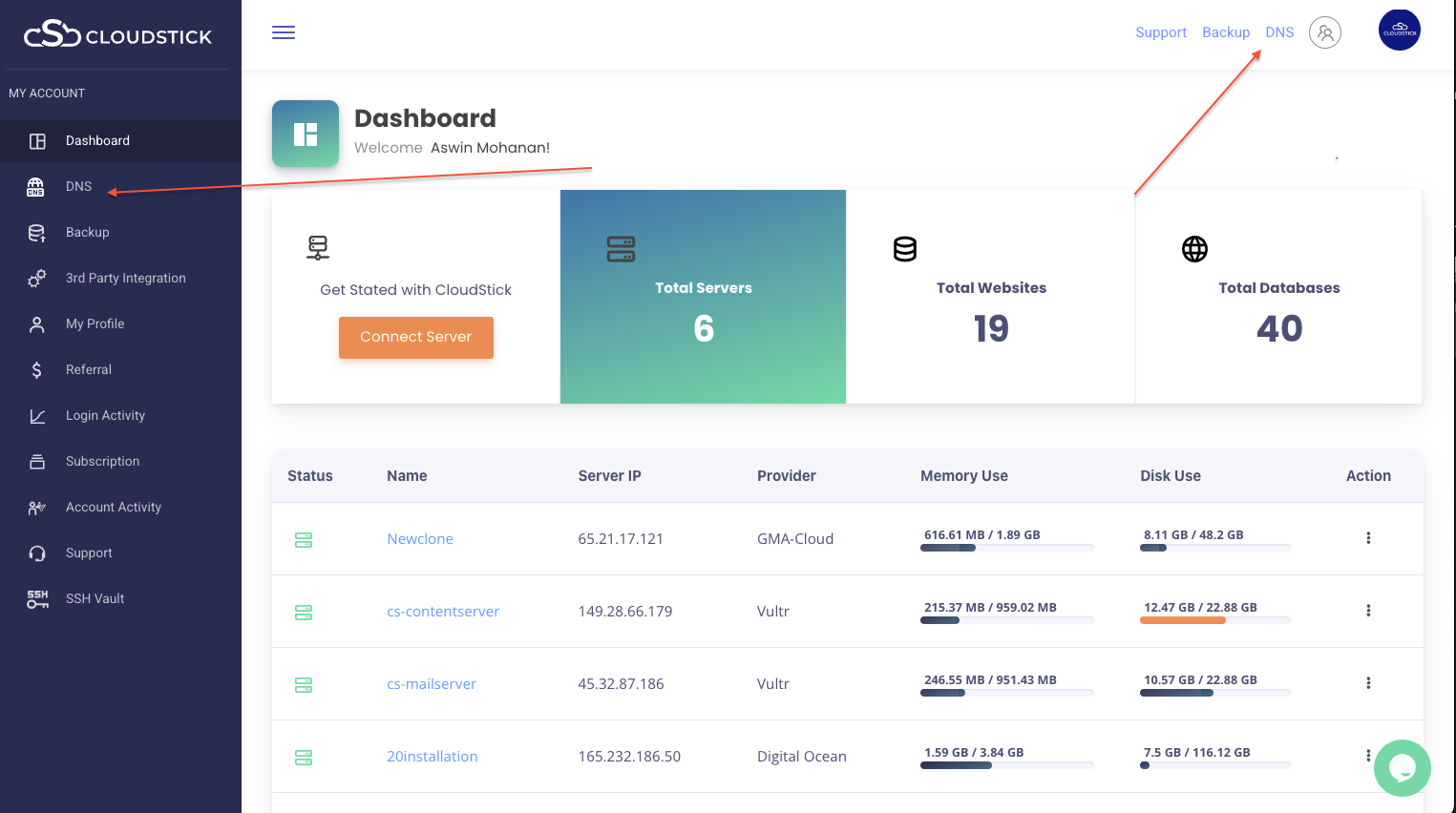
Task: Open the three-dot menu for Newclone
Action: click(x=1368, y=538)
